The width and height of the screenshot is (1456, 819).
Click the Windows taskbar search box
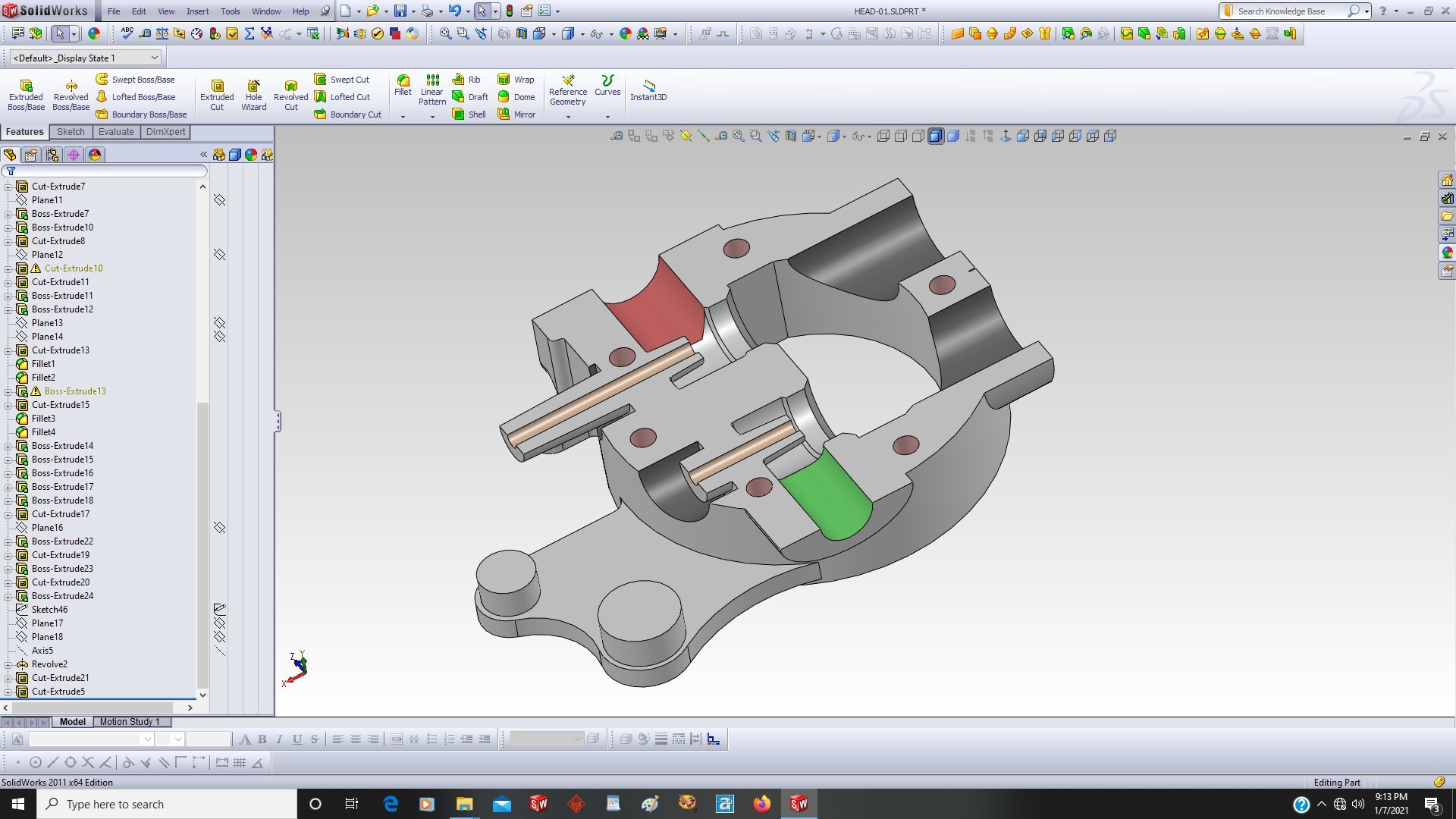167,804
